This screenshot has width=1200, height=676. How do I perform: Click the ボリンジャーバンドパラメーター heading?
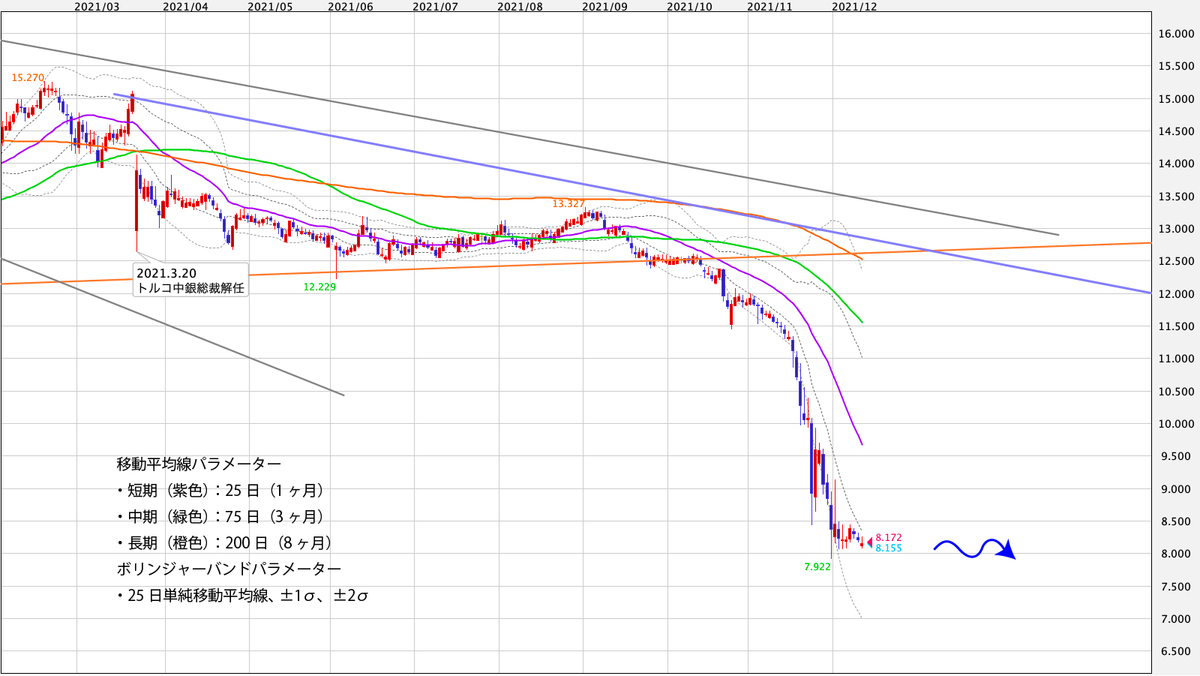[228, 569]
